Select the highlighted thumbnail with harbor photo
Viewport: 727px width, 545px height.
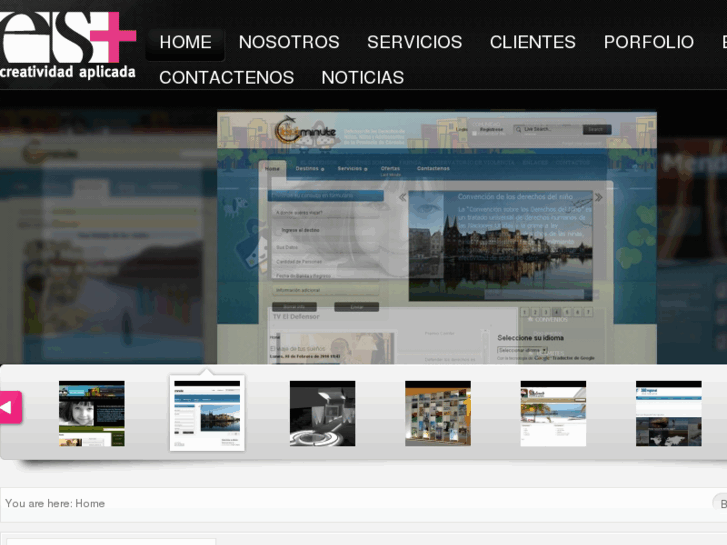(x=207, y=413)
